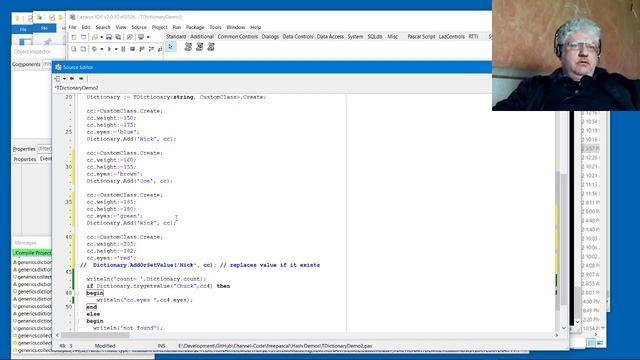Click the Save floppy disk icon

(x=109, y=37)
